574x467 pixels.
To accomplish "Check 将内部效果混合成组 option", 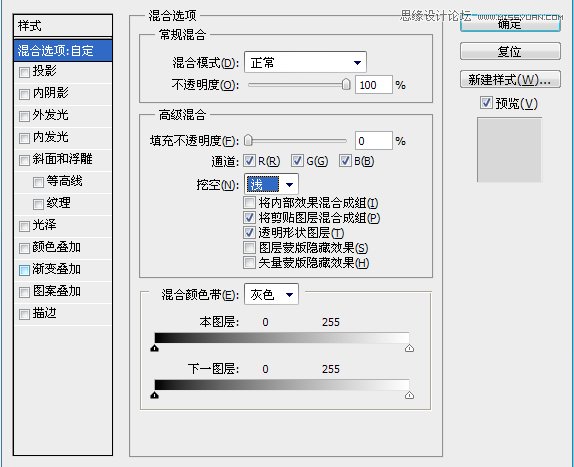I will coord(249,202).
